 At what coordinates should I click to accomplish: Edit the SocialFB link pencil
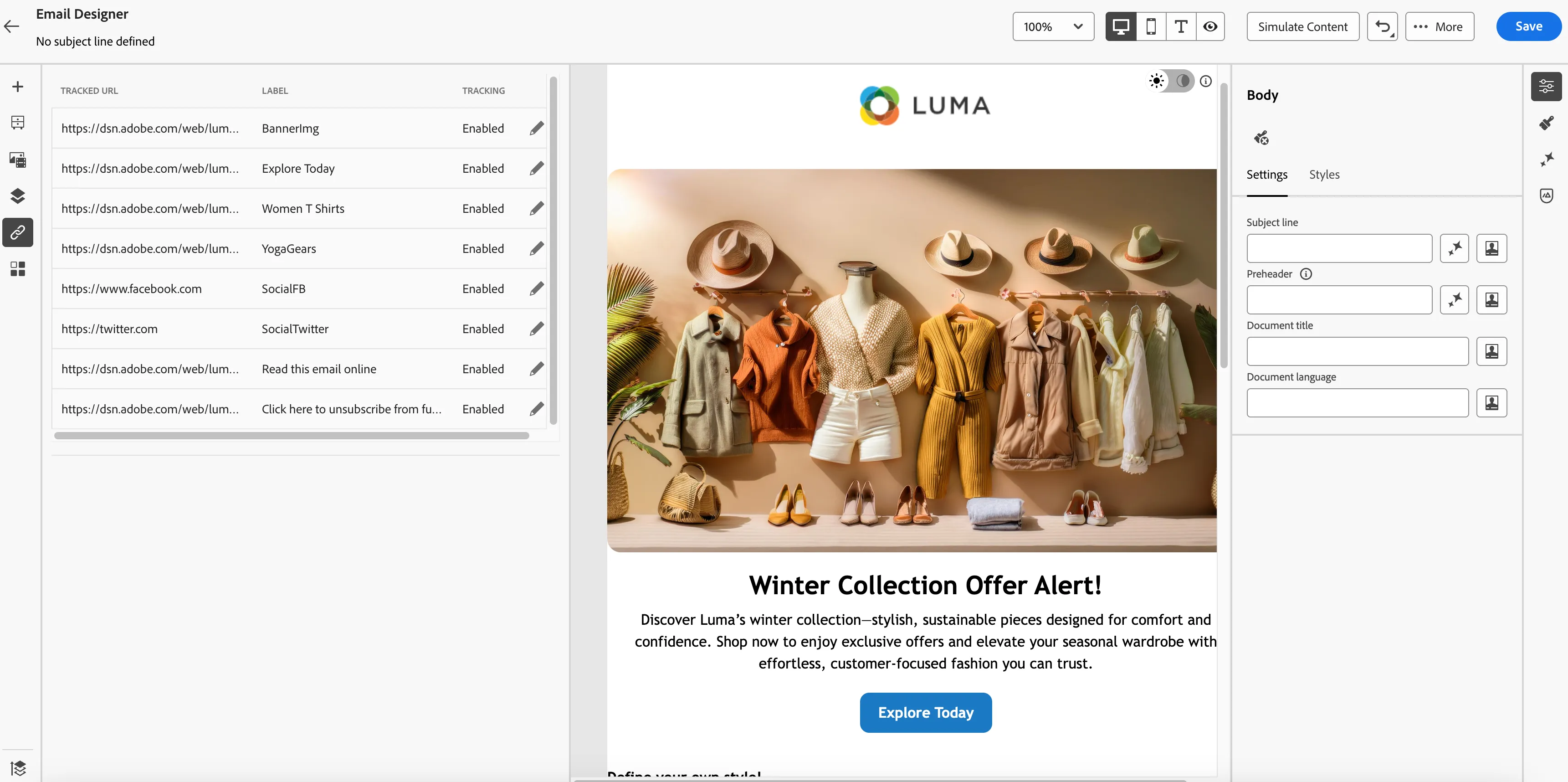[536, 288]
